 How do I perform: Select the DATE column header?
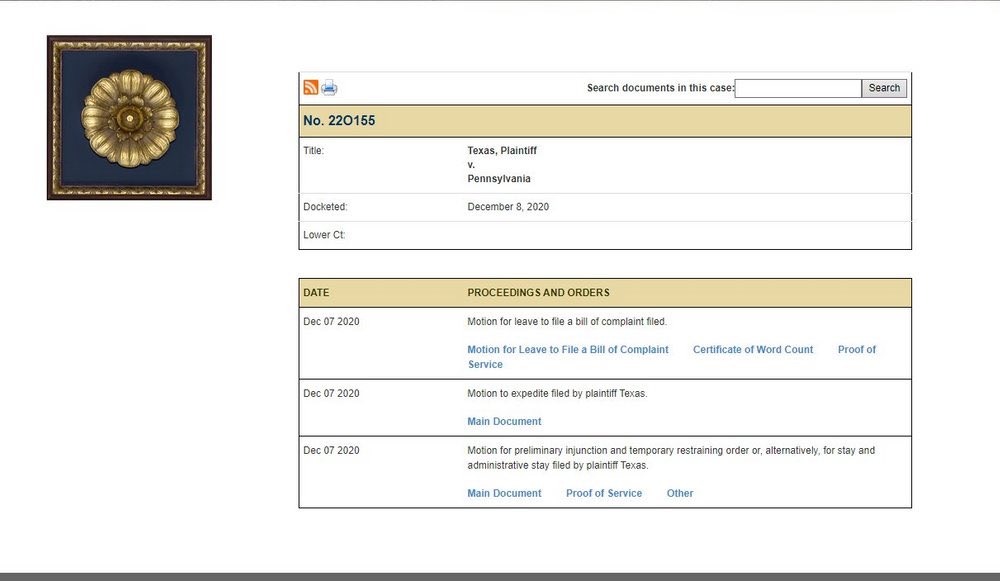pos(315,292)
